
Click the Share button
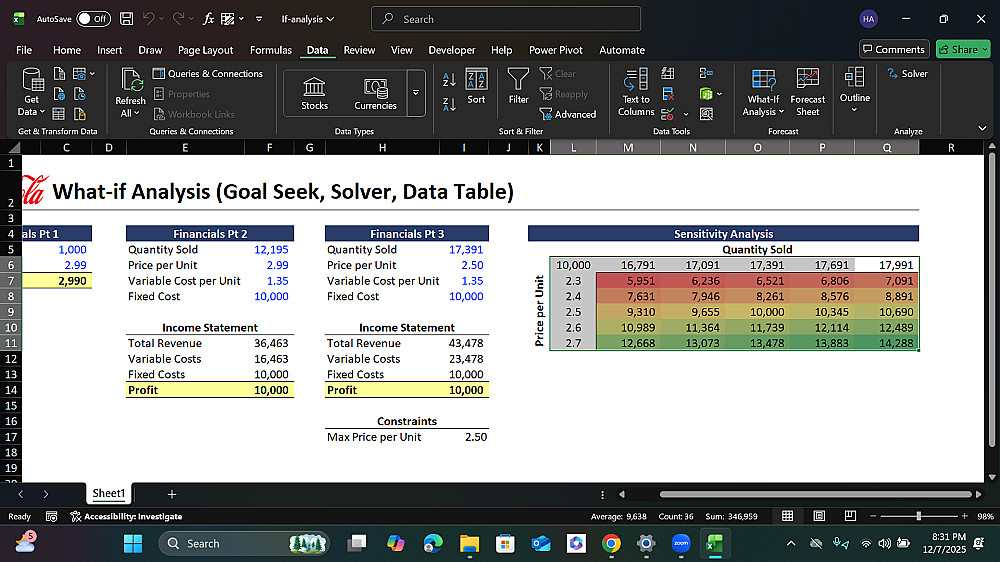(963, 49)
